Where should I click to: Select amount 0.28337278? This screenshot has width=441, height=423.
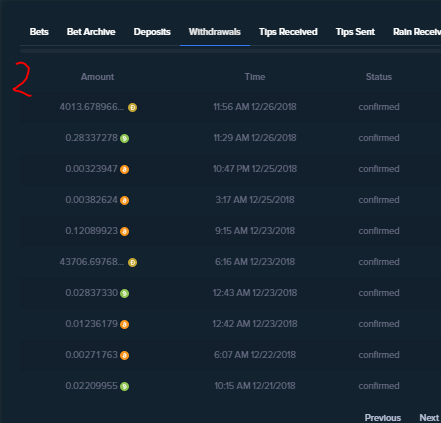(91, 138)
